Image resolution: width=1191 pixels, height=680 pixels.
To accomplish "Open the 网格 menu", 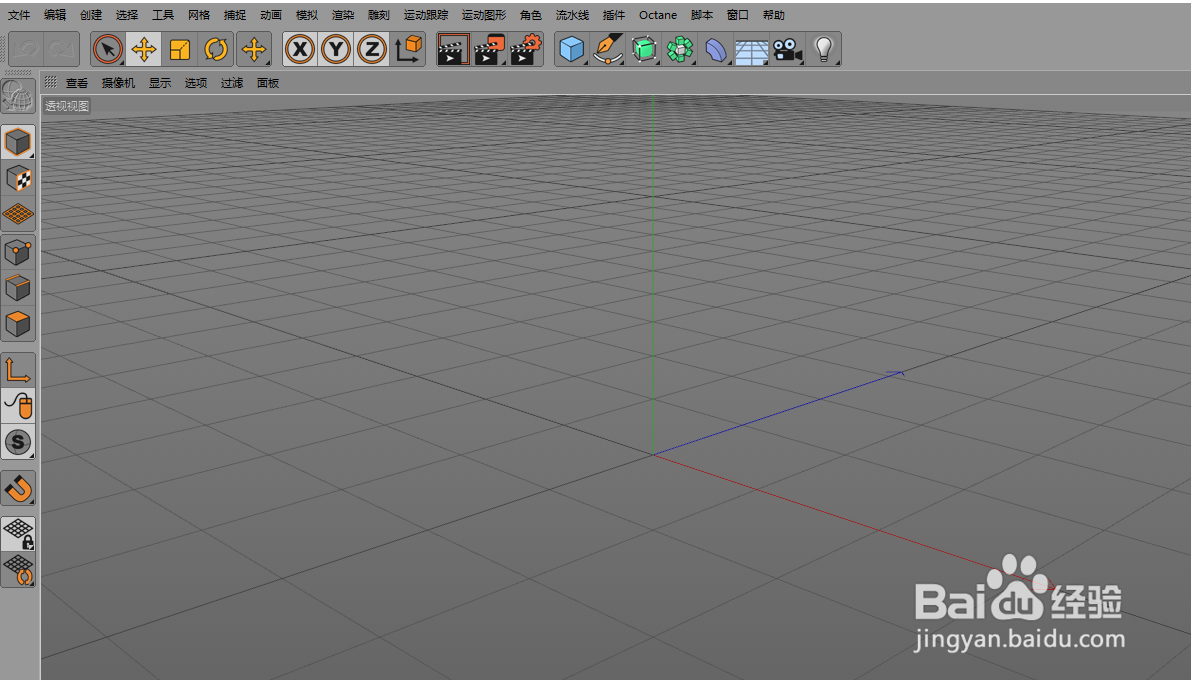I will point(199,15).
